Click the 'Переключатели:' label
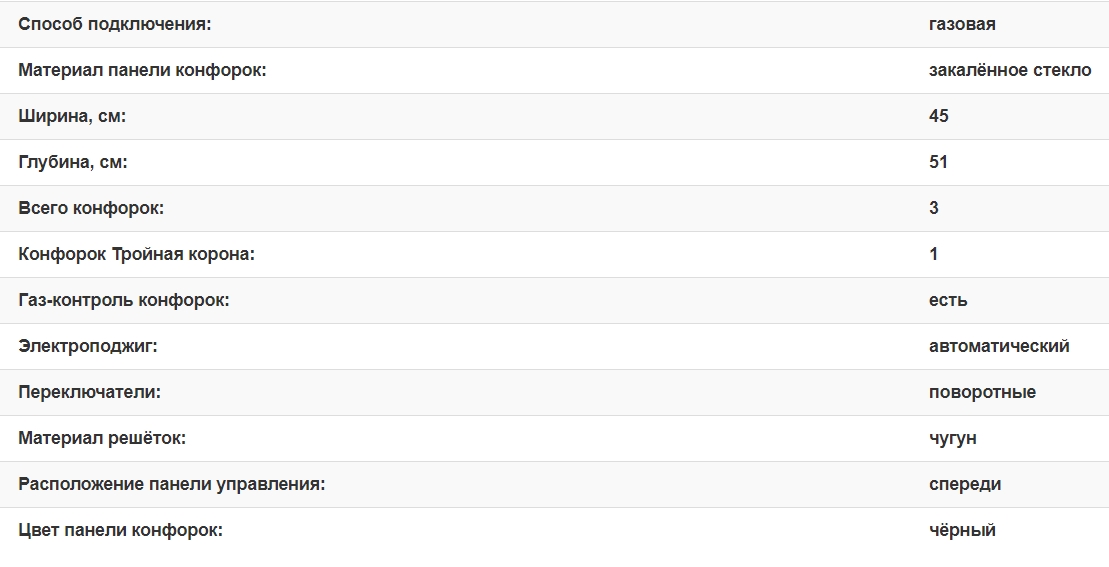The image size is (1109, 567). pos(89,392)
